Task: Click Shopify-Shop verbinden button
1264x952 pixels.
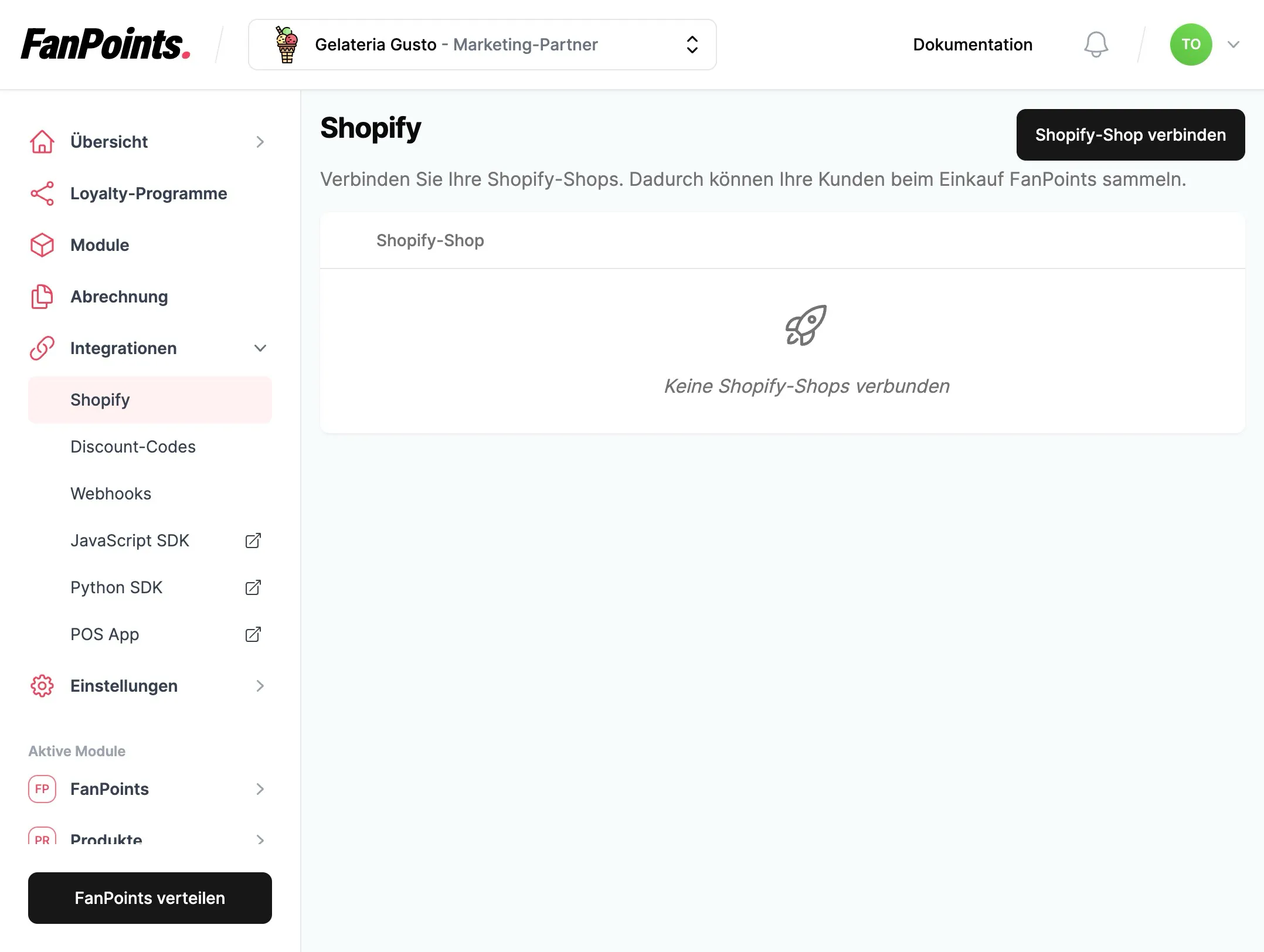Action: [1130, 135]
